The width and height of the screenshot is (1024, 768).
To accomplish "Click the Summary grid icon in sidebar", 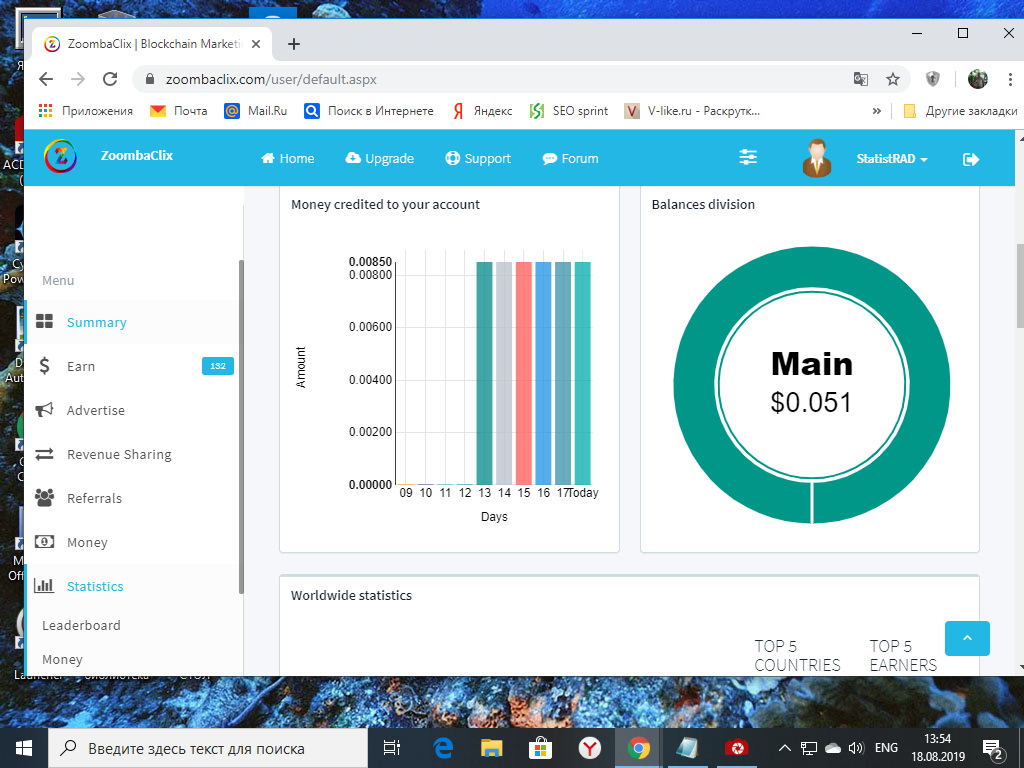I will point(44,322).
